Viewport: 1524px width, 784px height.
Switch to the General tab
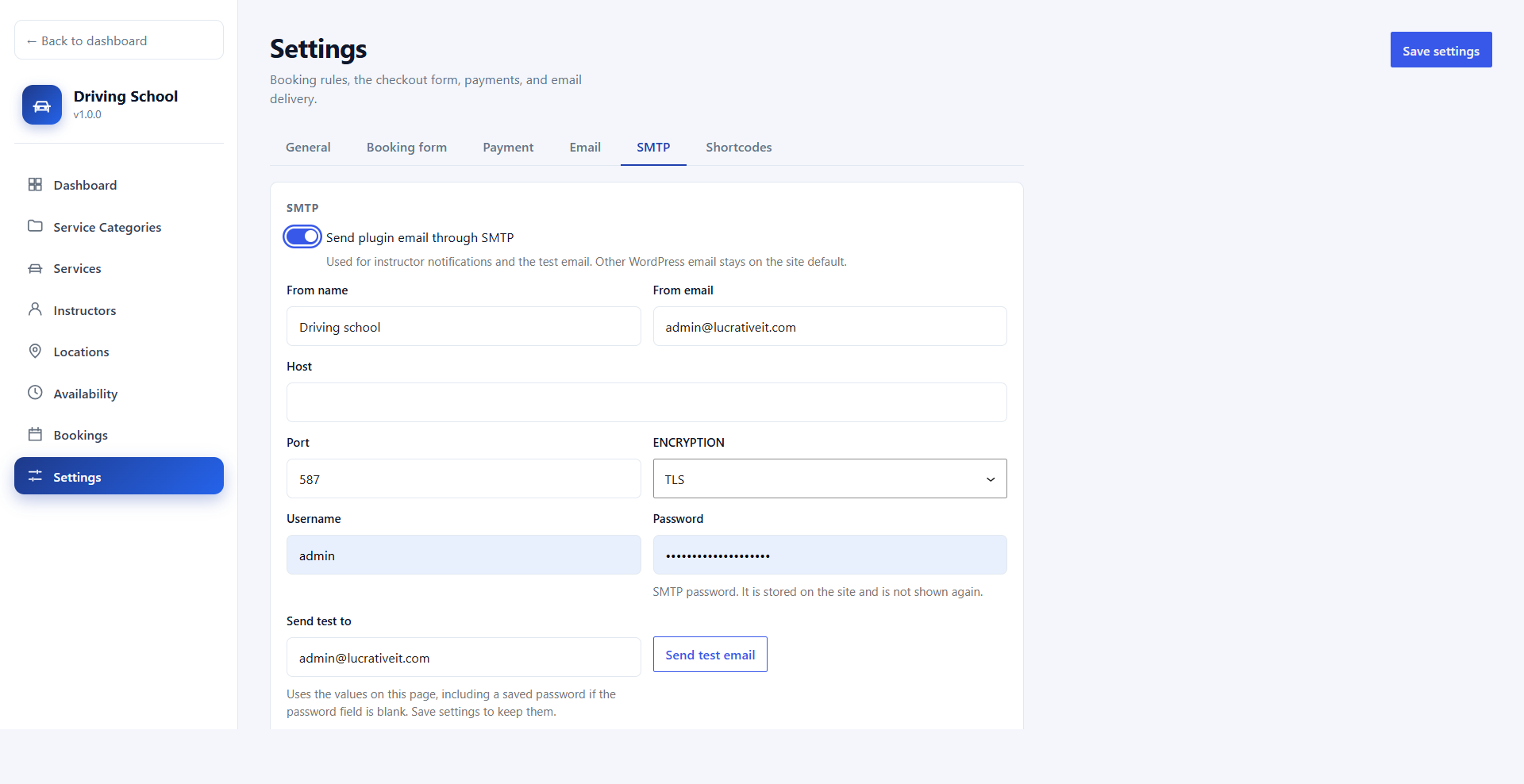click(x=308, y=148)
